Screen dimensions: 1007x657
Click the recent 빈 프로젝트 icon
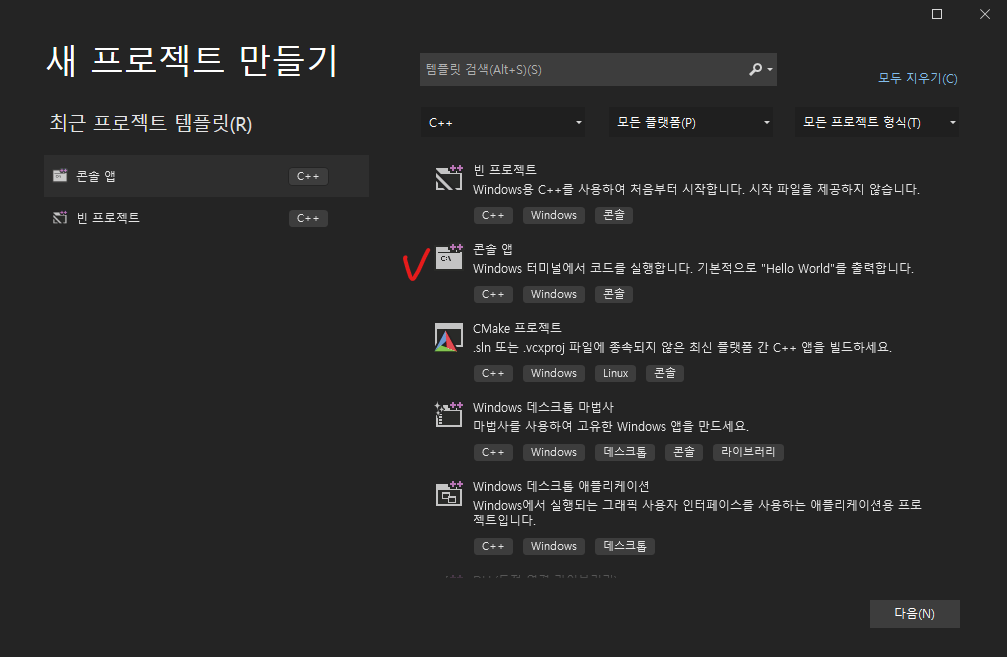coord(60,218)
